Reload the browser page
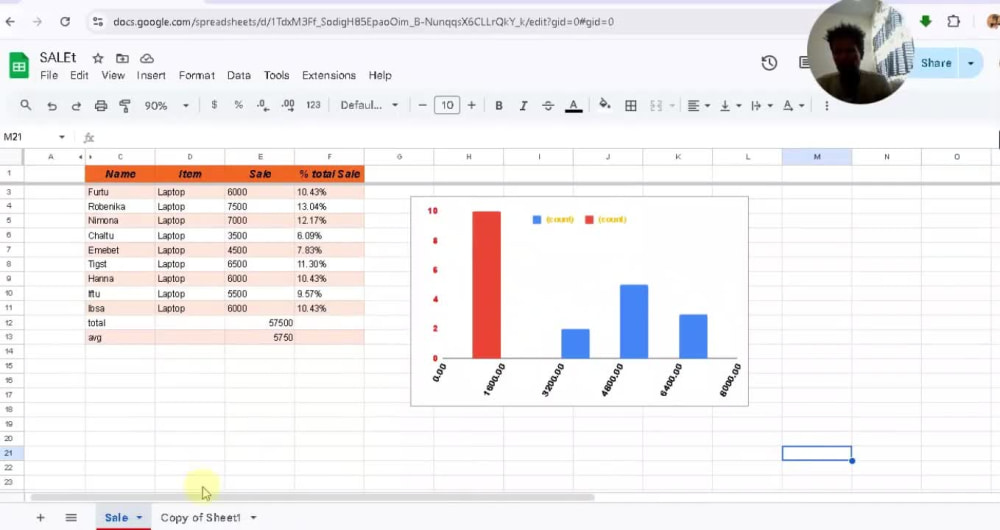 pyautogui.click(x=65, y=22)
